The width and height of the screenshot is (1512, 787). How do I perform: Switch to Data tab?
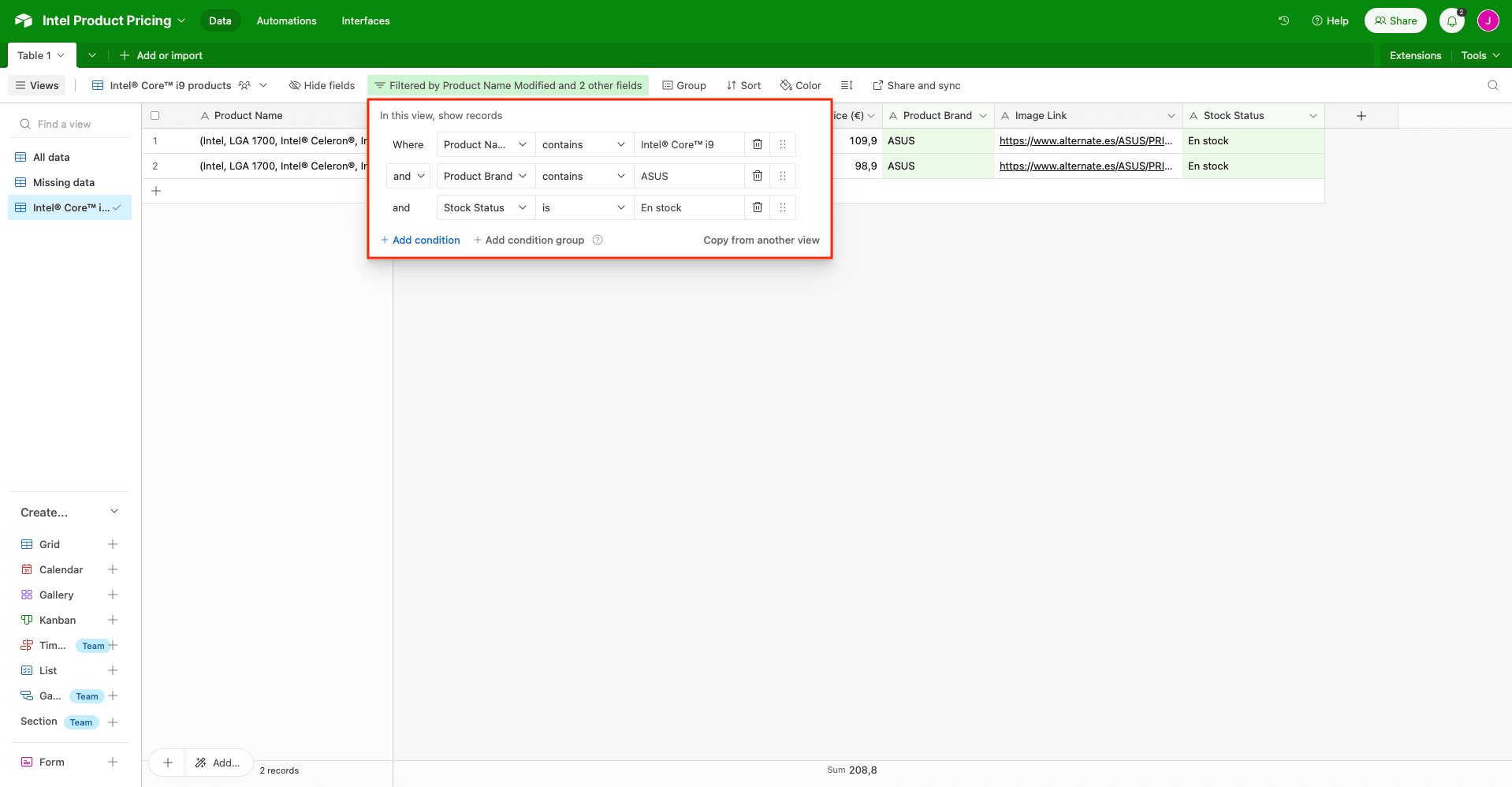(220, 21)
